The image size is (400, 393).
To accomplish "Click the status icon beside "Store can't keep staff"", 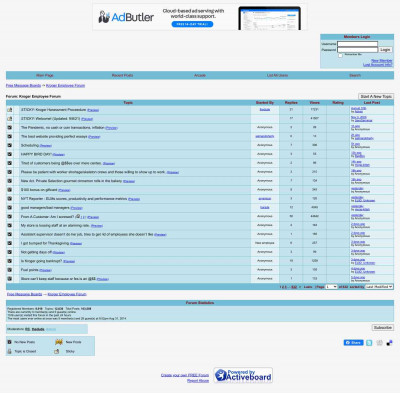I will [9, 279].
